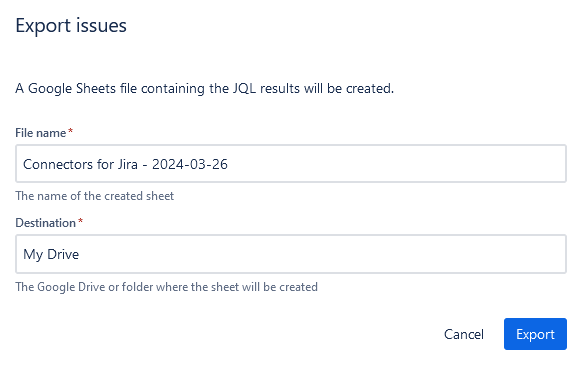
Task: Select the 'Export issues' dialog heading
Action: (71, 26)
